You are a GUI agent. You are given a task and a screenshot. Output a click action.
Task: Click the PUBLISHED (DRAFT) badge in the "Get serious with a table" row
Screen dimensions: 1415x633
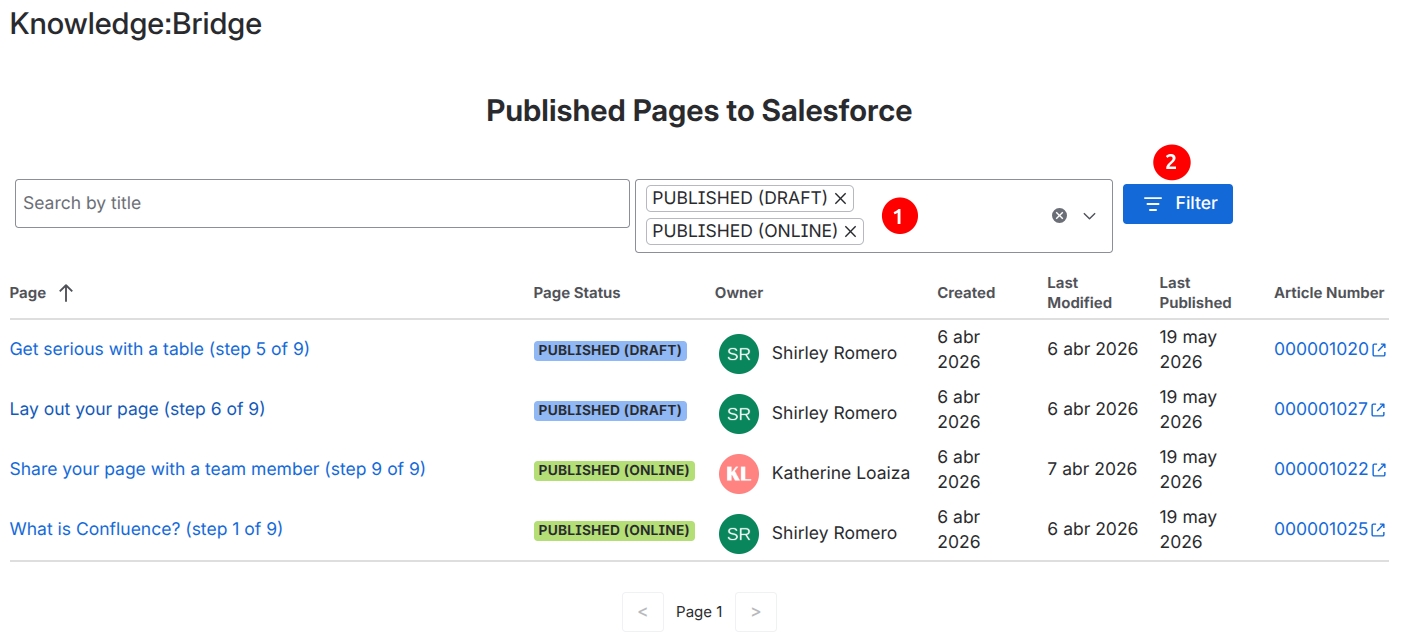click(x=610, y=351)
